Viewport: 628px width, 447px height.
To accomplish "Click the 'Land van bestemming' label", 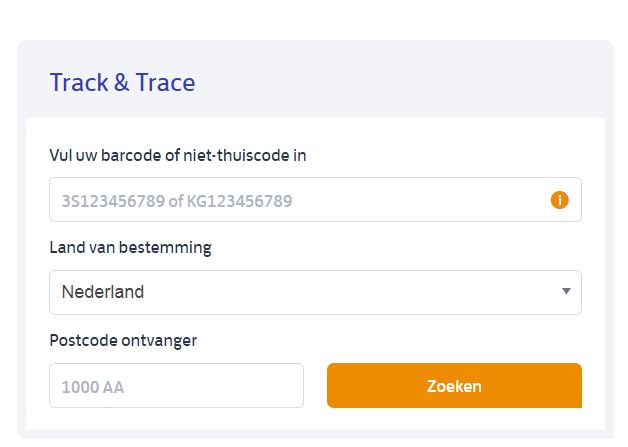I will pyautogui.click(x=130, y=247).
